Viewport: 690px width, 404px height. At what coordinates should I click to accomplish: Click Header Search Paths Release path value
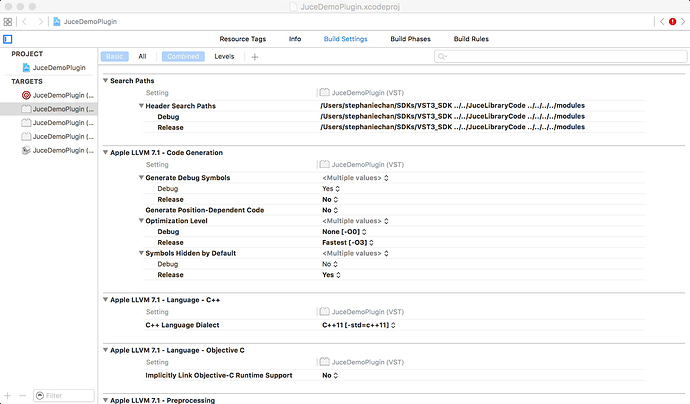[452, 127]
